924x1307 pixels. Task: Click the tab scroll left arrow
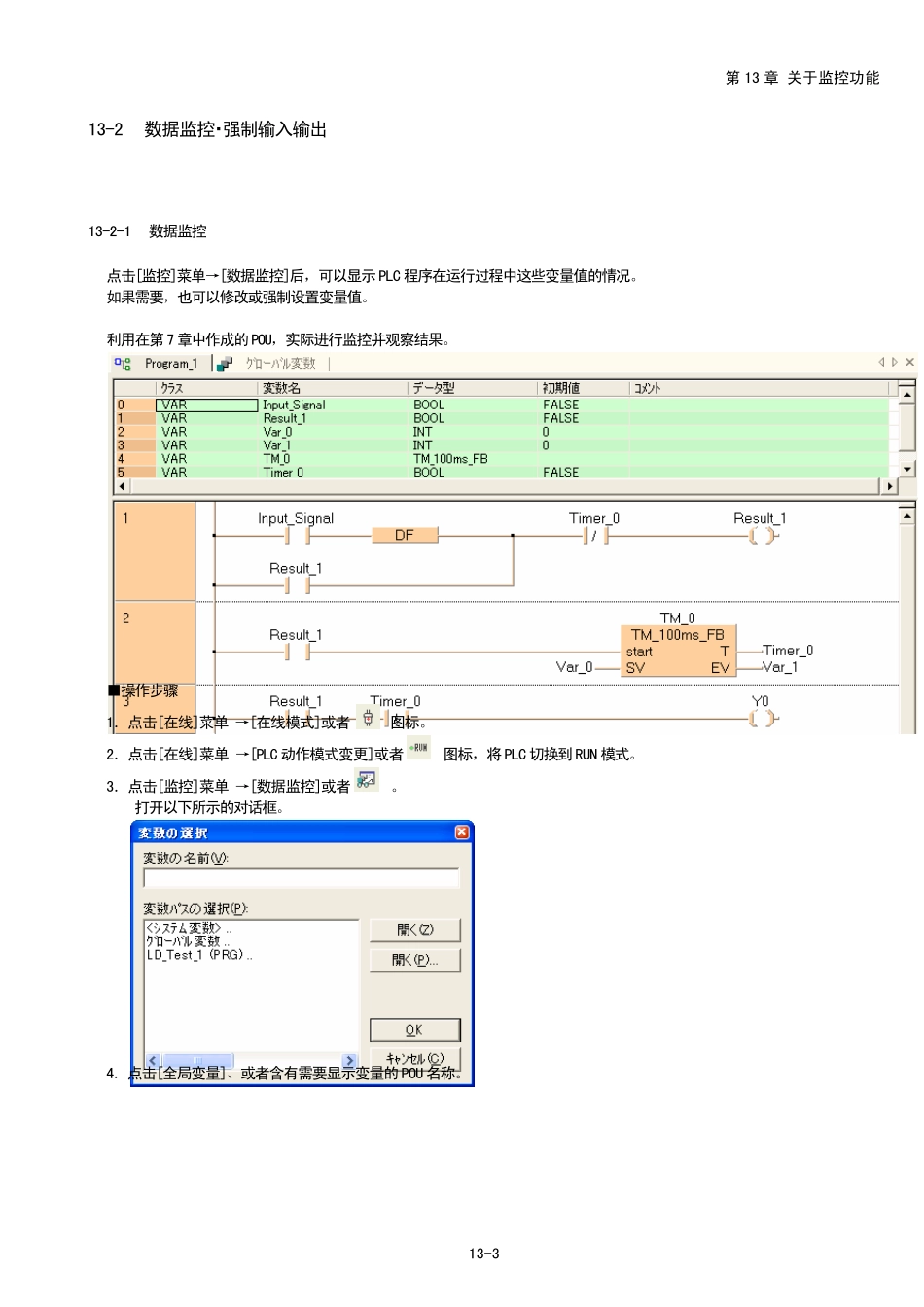click(881, 362)
